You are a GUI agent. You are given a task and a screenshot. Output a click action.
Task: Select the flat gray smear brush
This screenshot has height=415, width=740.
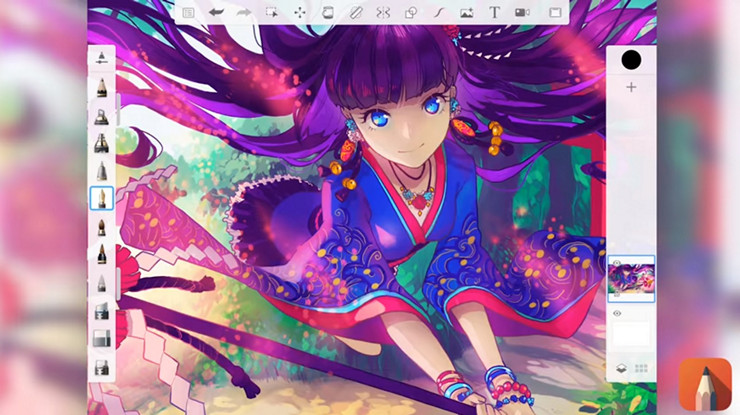(101, 311)
